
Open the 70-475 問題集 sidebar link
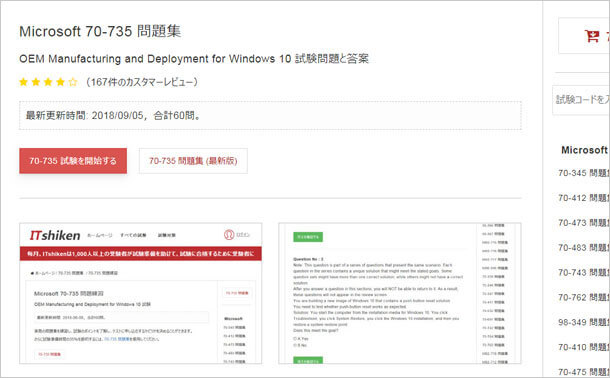point(584,372)
